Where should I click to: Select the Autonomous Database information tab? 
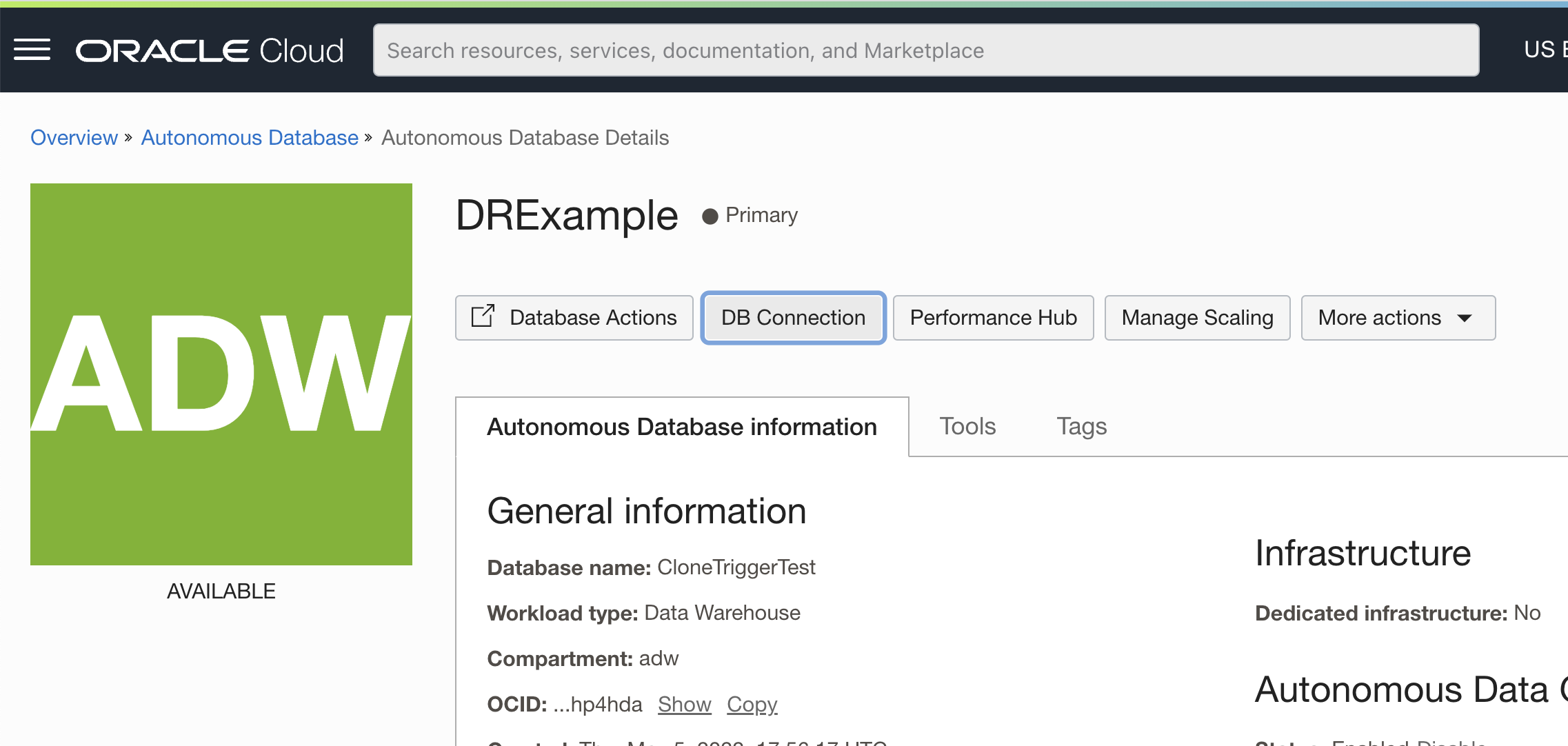click(x=681, y=426)
